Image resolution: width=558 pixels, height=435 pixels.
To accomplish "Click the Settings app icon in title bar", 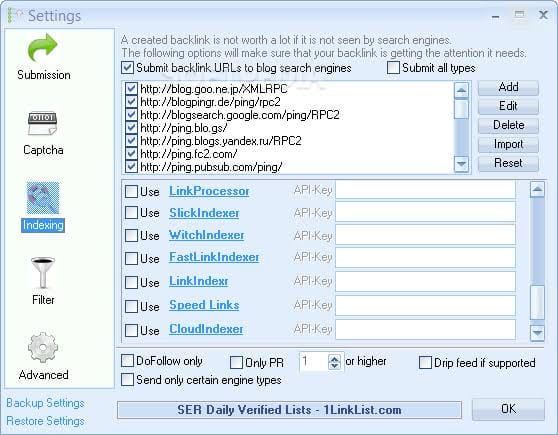I will [15, 16].
